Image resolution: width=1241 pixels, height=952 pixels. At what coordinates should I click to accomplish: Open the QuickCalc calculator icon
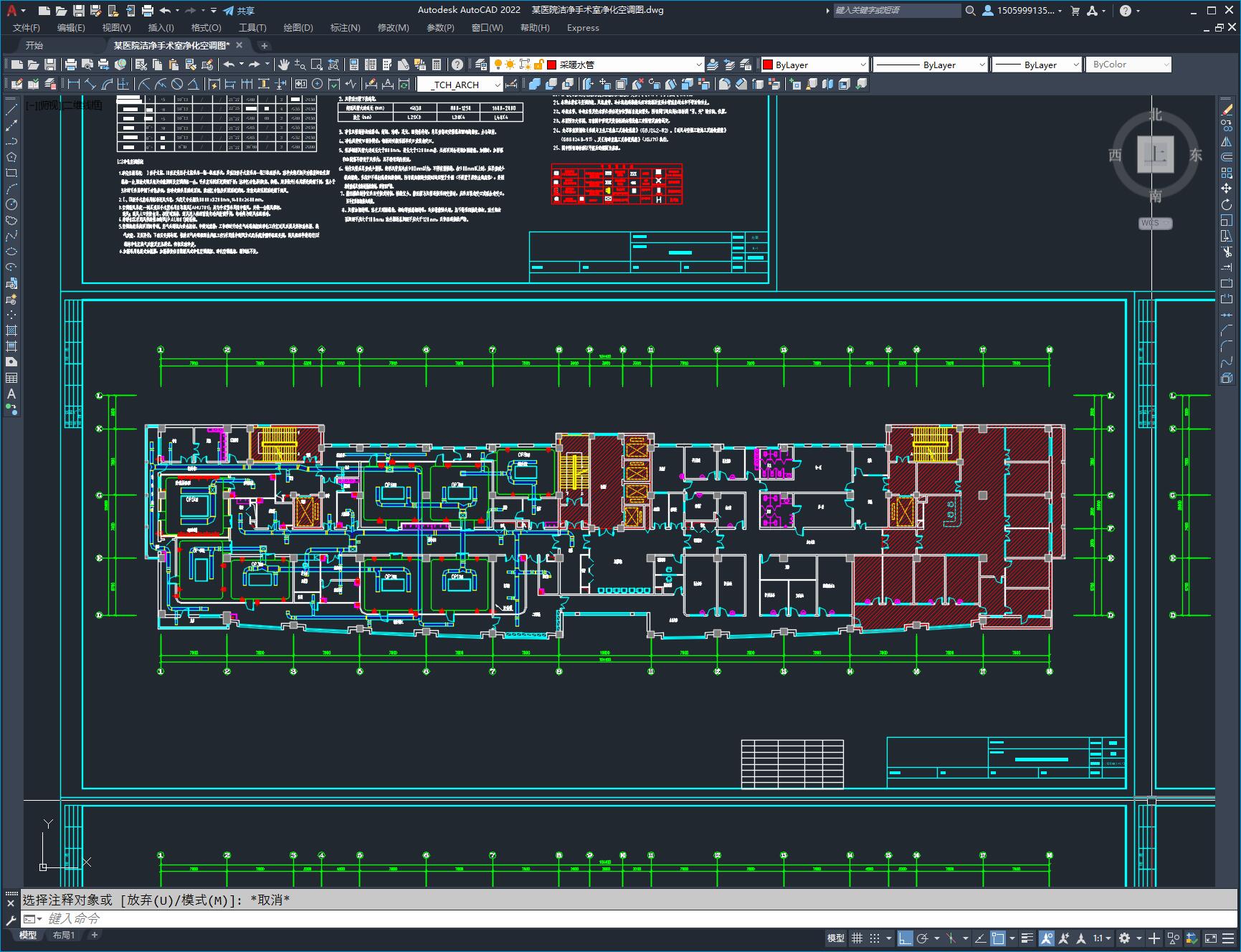(x=436, y=65)
